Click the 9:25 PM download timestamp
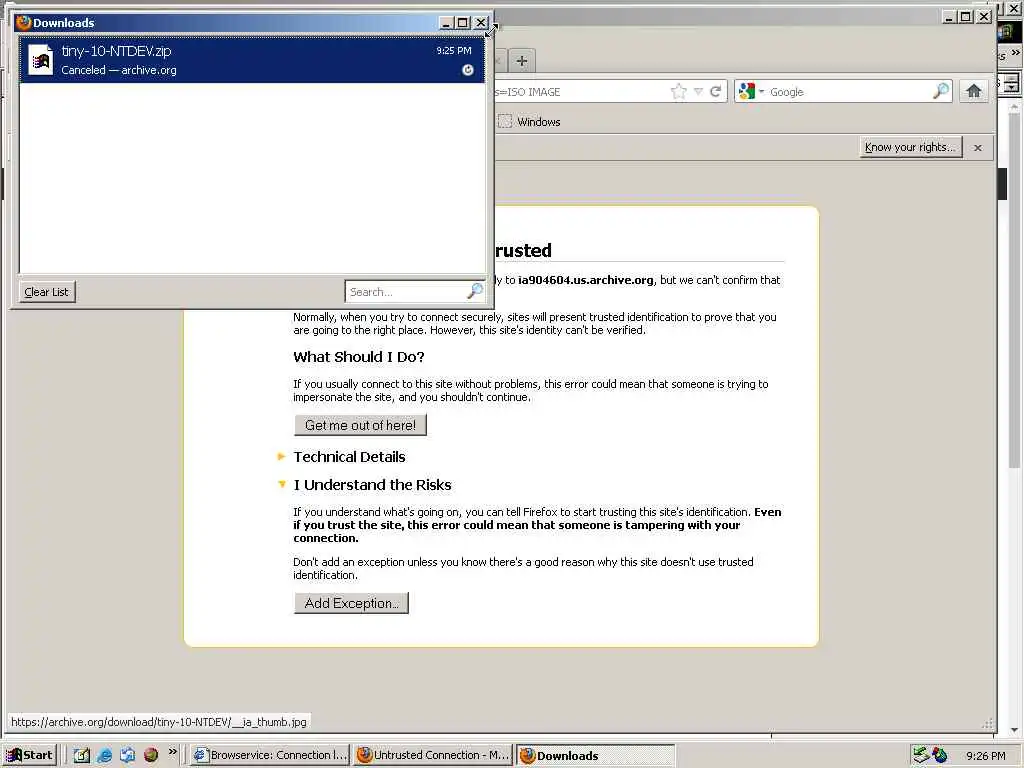The height and width of the screenshot is (768, 1024). 454,50
